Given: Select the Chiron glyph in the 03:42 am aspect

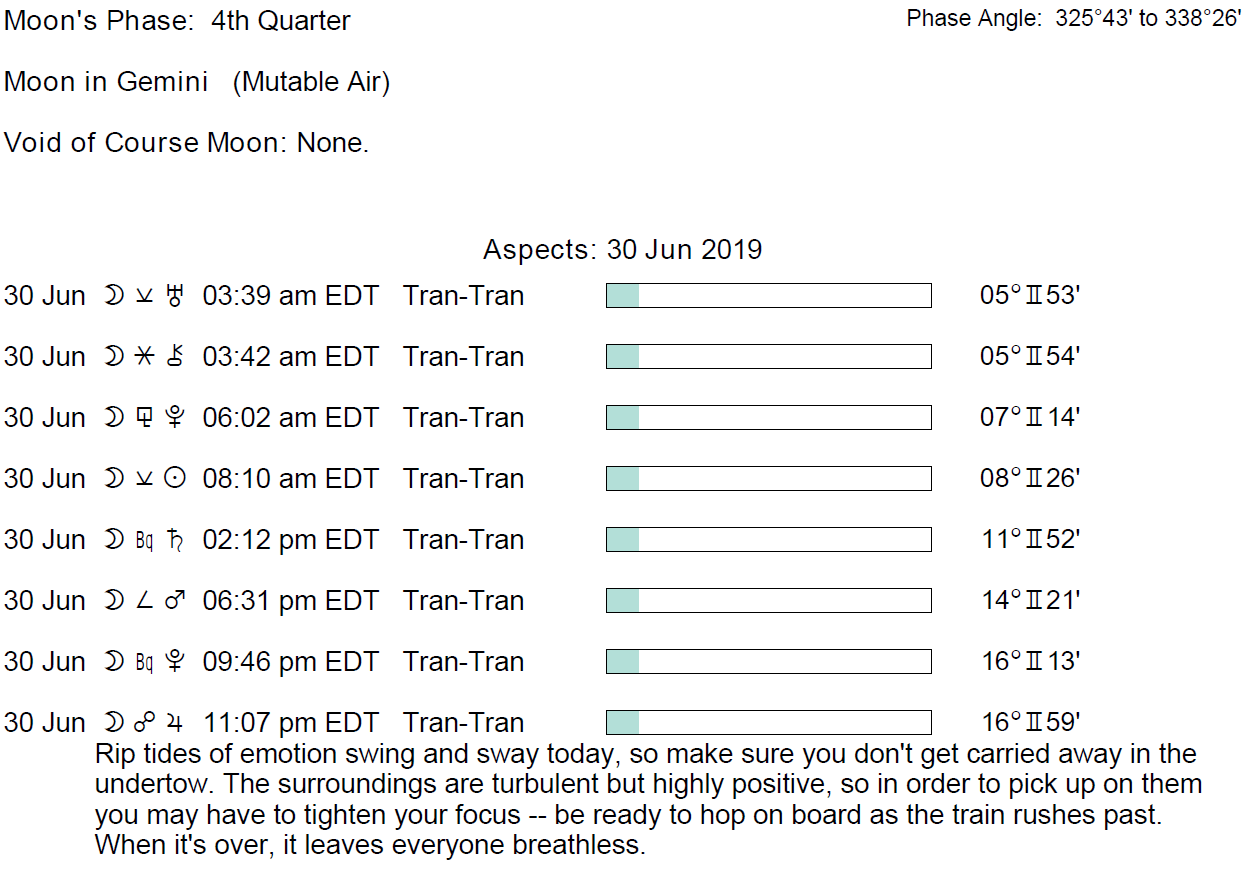Looking at the screenshot, I should coord(177,357).
